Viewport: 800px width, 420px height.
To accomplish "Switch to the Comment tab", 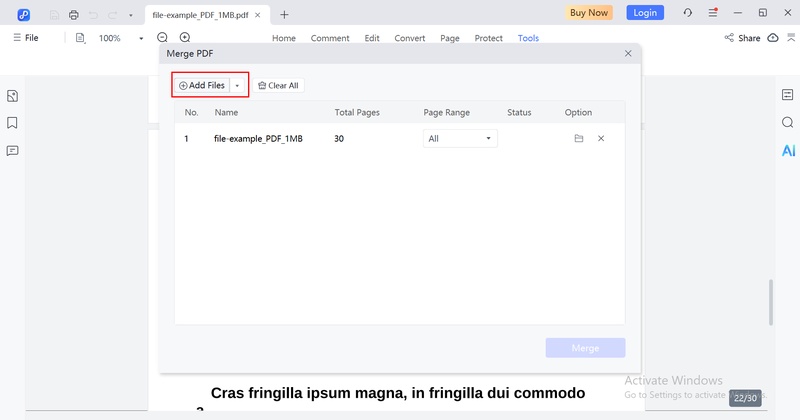I will point(330,38).
